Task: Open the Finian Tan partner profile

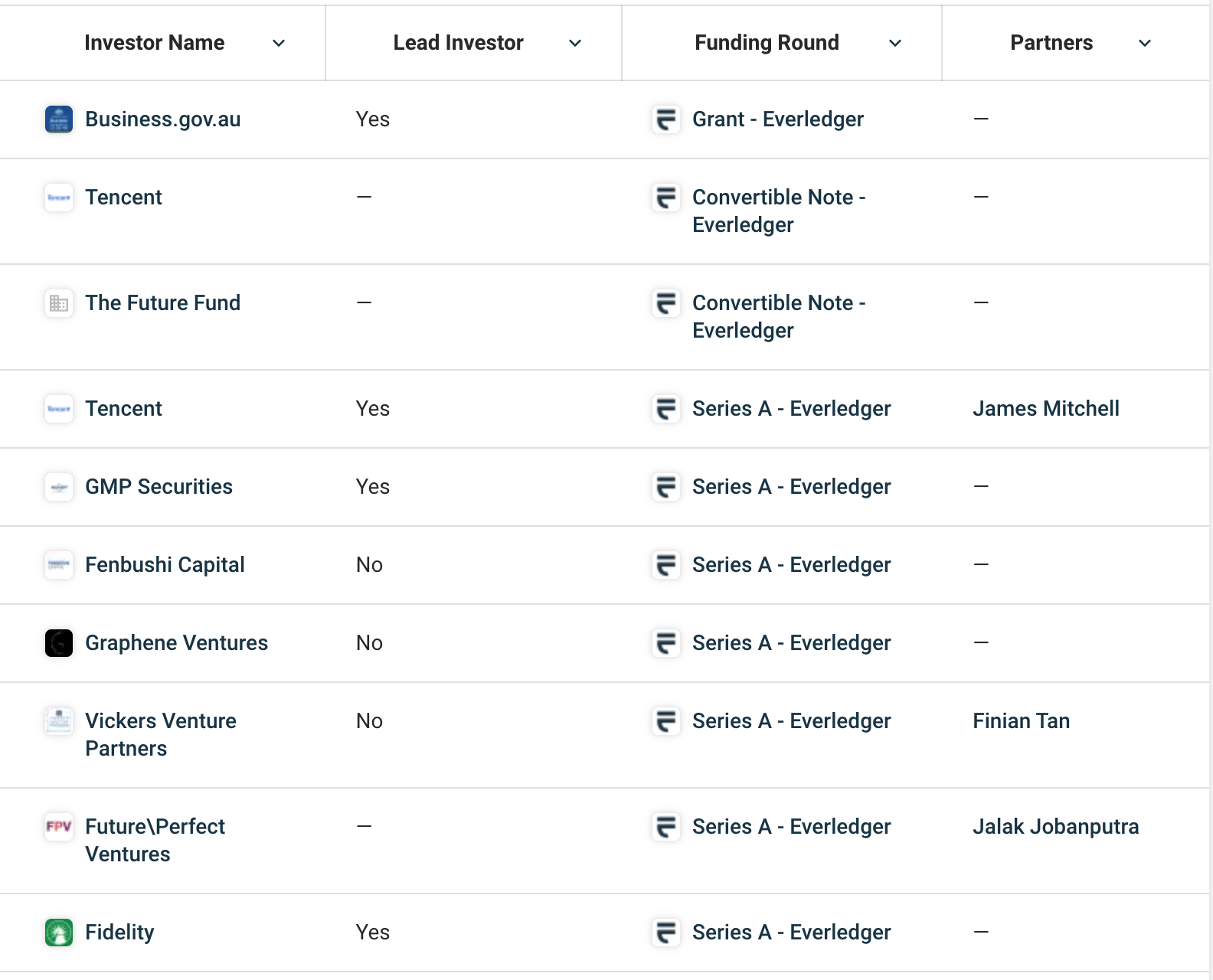Action: 1021,721
